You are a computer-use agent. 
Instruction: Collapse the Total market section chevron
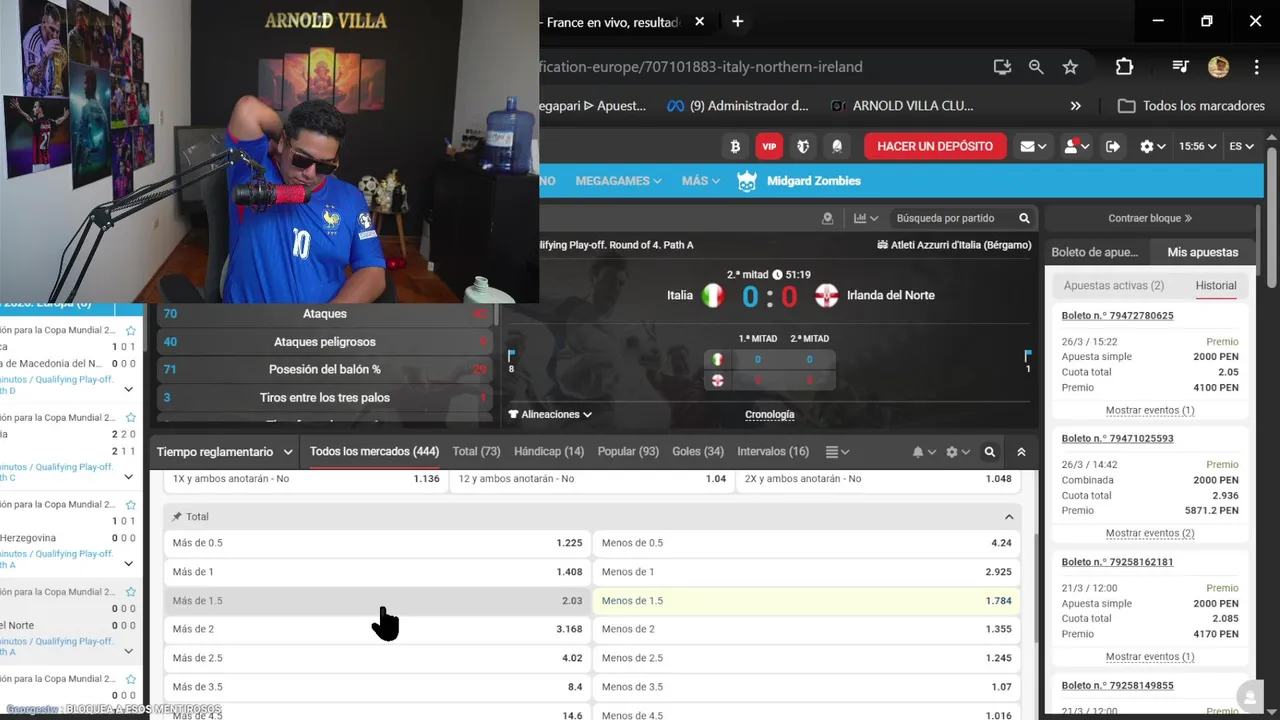(1009, 517)
